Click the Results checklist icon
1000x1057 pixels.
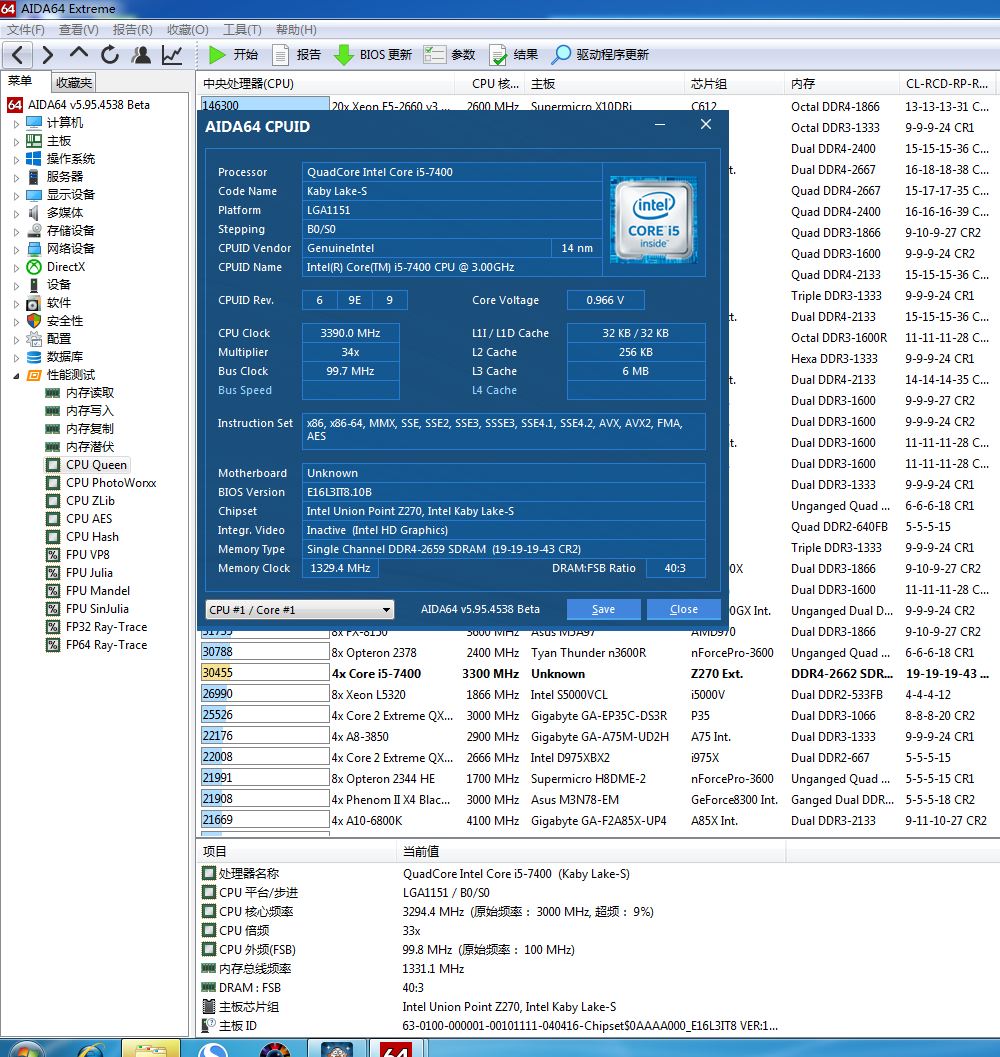click(497, 55)
